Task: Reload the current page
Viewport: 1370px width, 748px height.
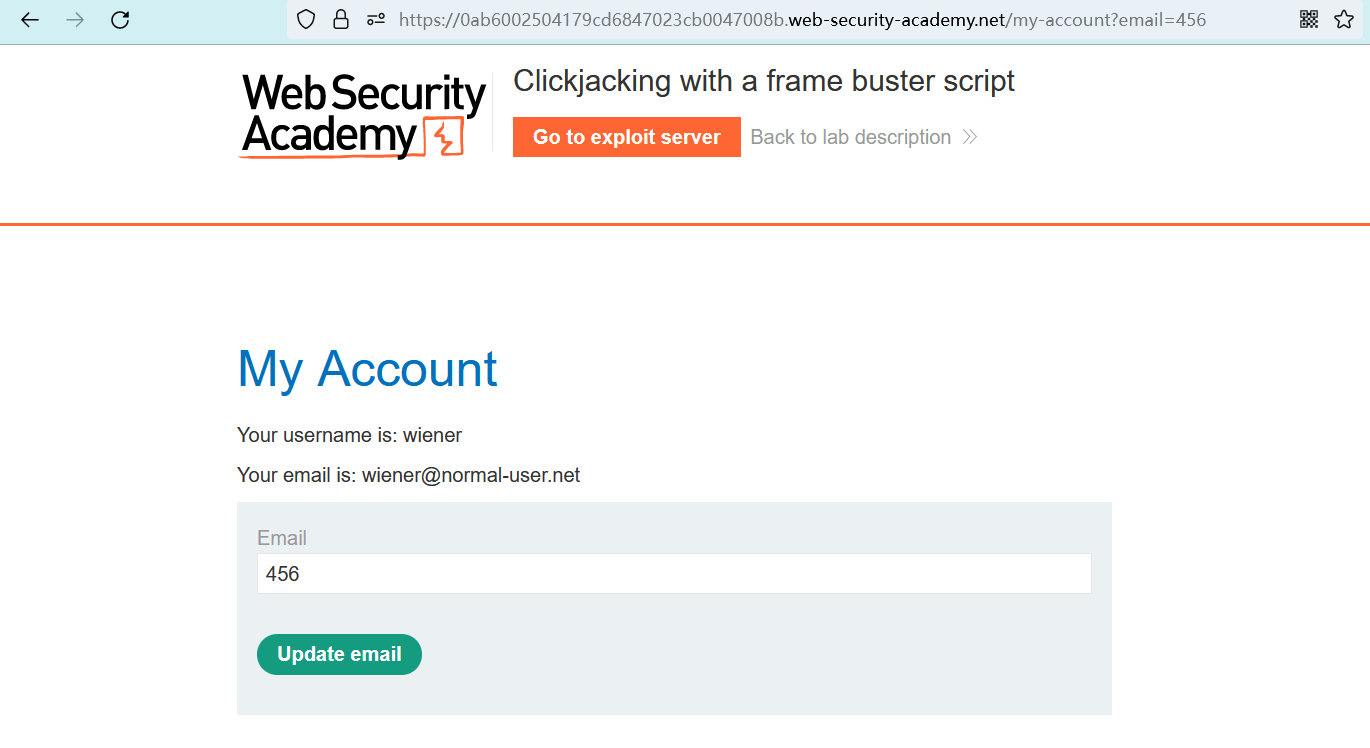Action: 120,20
